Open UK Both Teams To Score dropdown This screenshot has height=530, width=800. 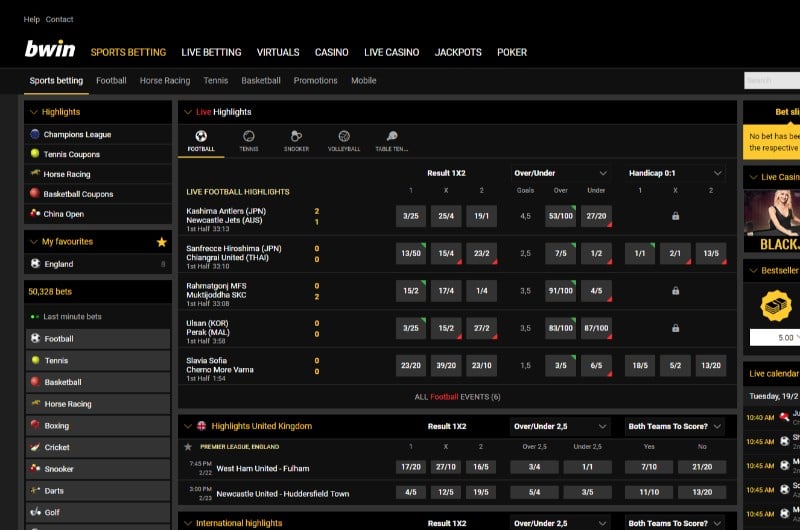pyautogui.click(x=675, y=426)
